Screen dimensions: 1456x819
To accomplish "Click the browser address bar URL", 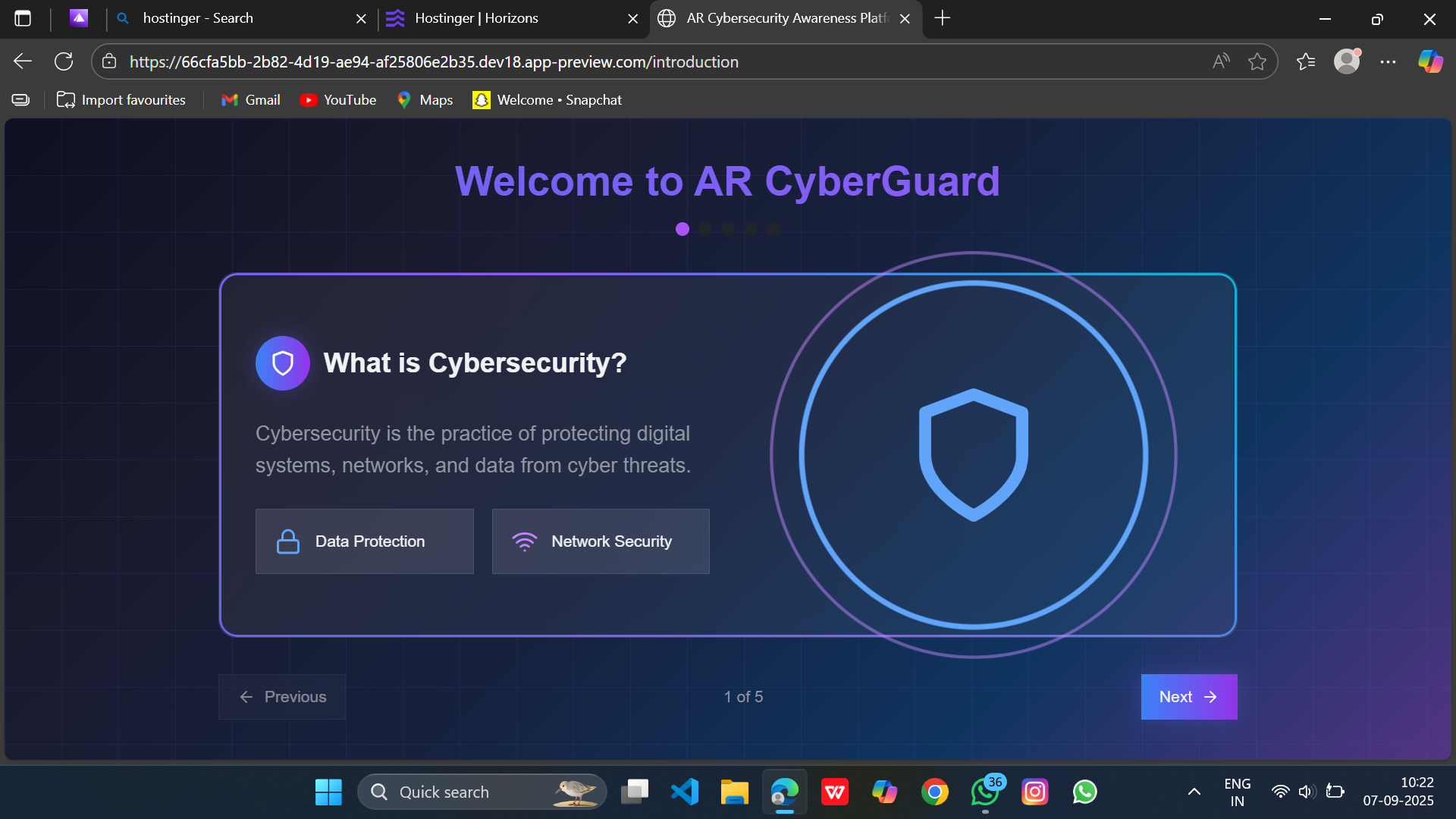I will (x=434, y=61).
